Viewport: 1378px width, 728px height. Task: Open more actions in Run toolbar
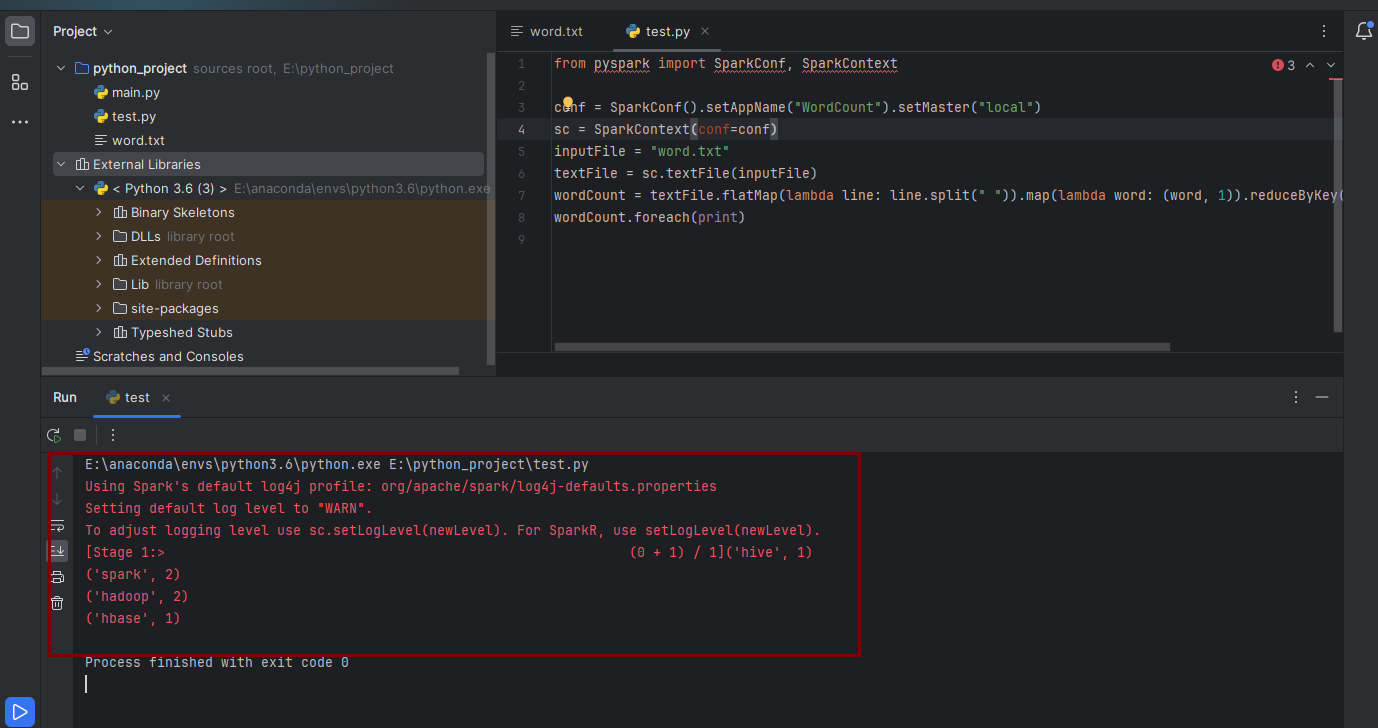click(113, 435)
